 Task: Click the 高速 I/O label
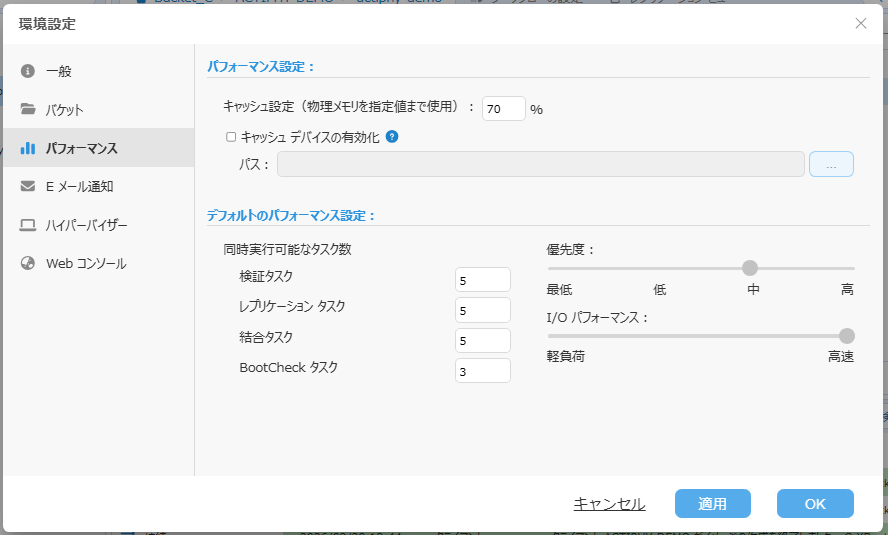840,357
